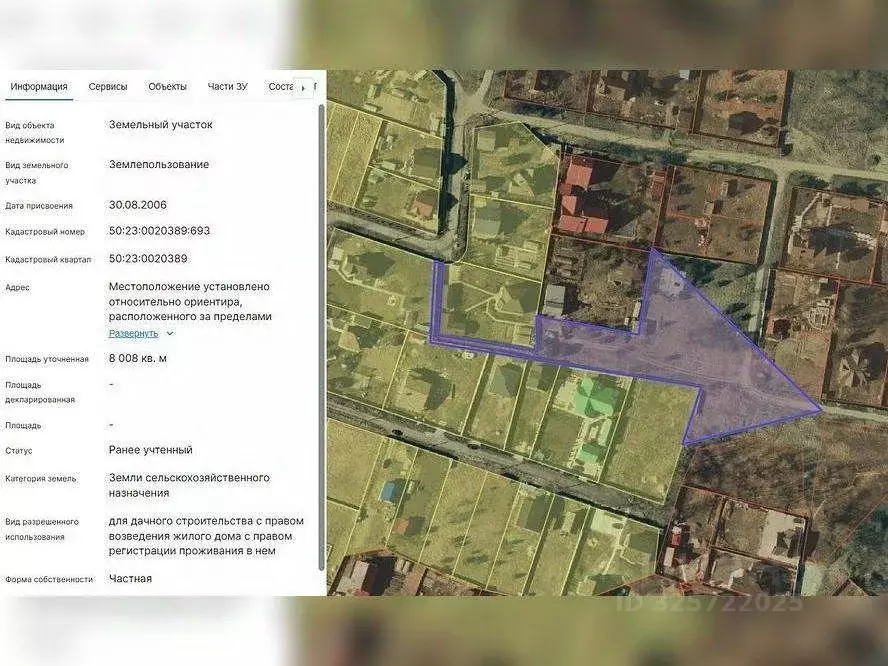Click the Земельный участок object type value

(x=160, y=125)
